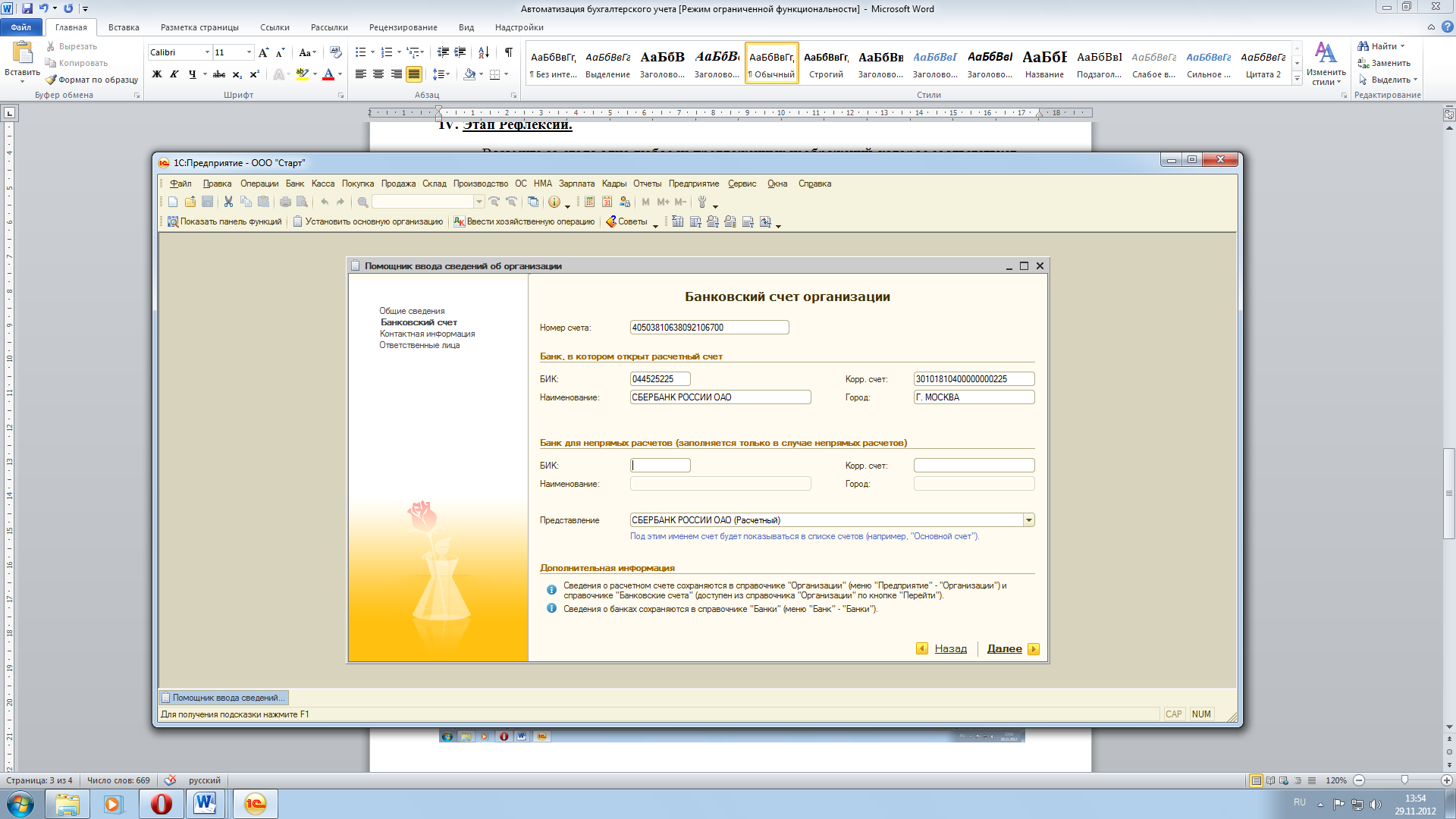Viewport: 1456px width, 819px height.
Task: Click the text highlight color button in Word
Action: click(x=302, y=74)
